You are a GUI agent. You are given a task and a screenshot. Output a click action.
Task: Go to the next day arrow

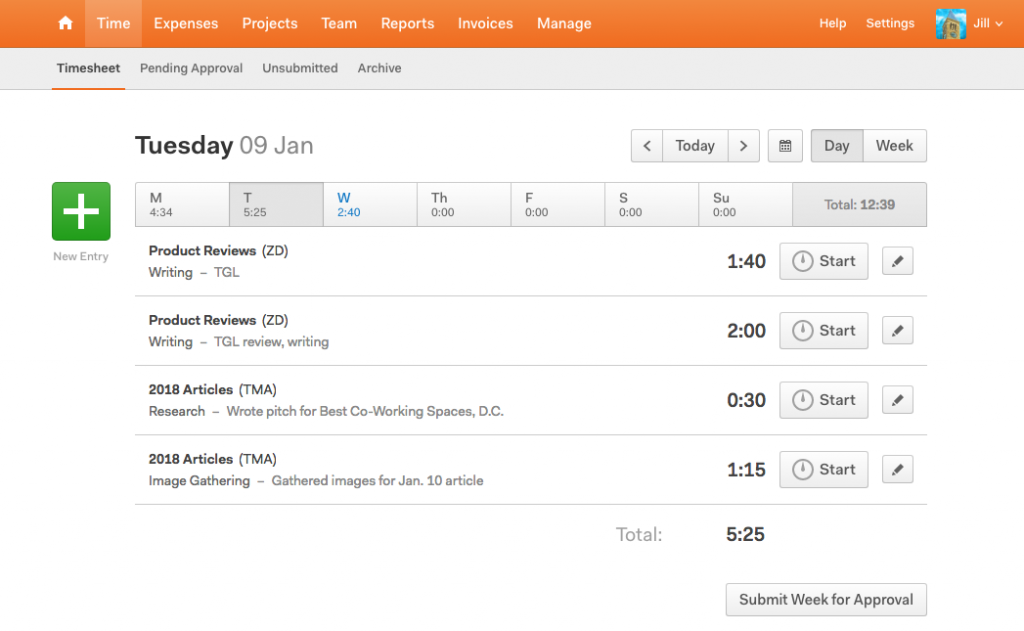[743, 146]
